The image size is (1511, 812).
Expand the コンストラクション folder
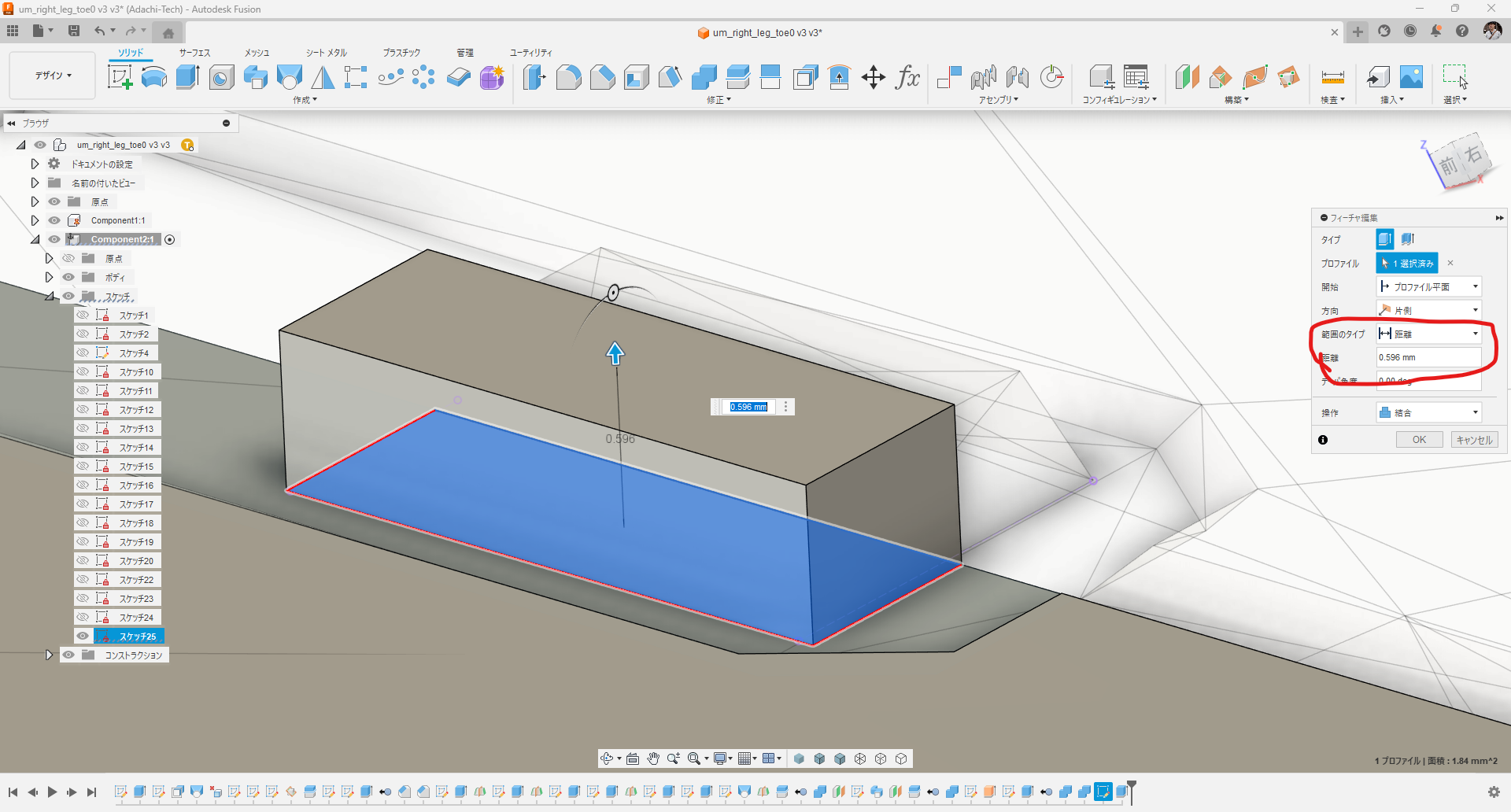pyautogui.click(x=49, y=655)
